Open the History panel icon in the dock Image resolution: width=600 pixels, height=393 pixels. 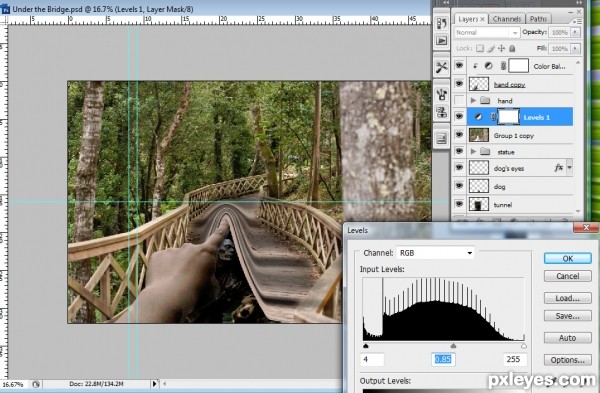pos(442,23)
